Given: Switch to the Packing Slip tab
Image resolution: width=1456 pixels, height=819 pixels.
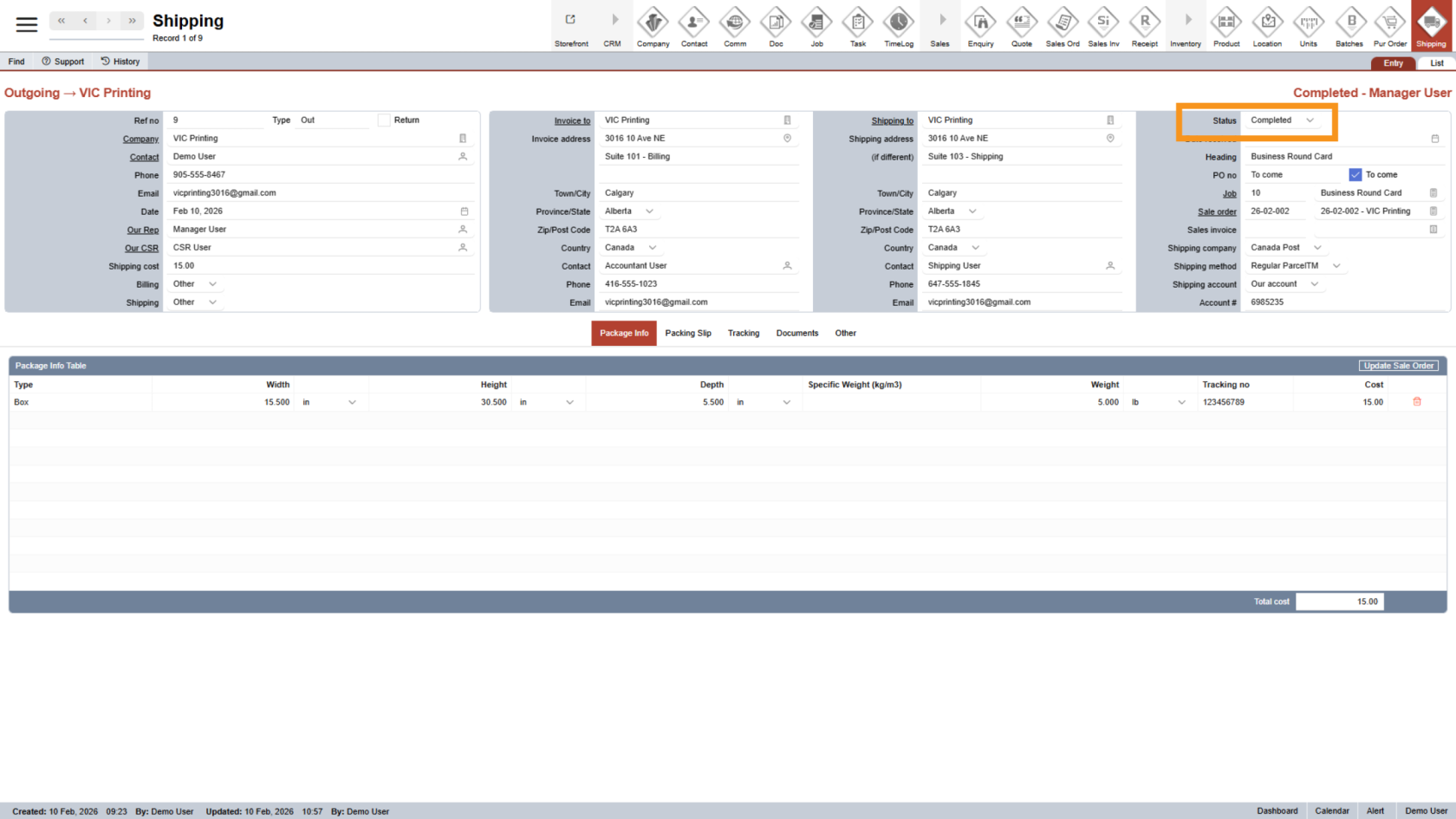Looking at the screenshot, I should click(688, 334).
